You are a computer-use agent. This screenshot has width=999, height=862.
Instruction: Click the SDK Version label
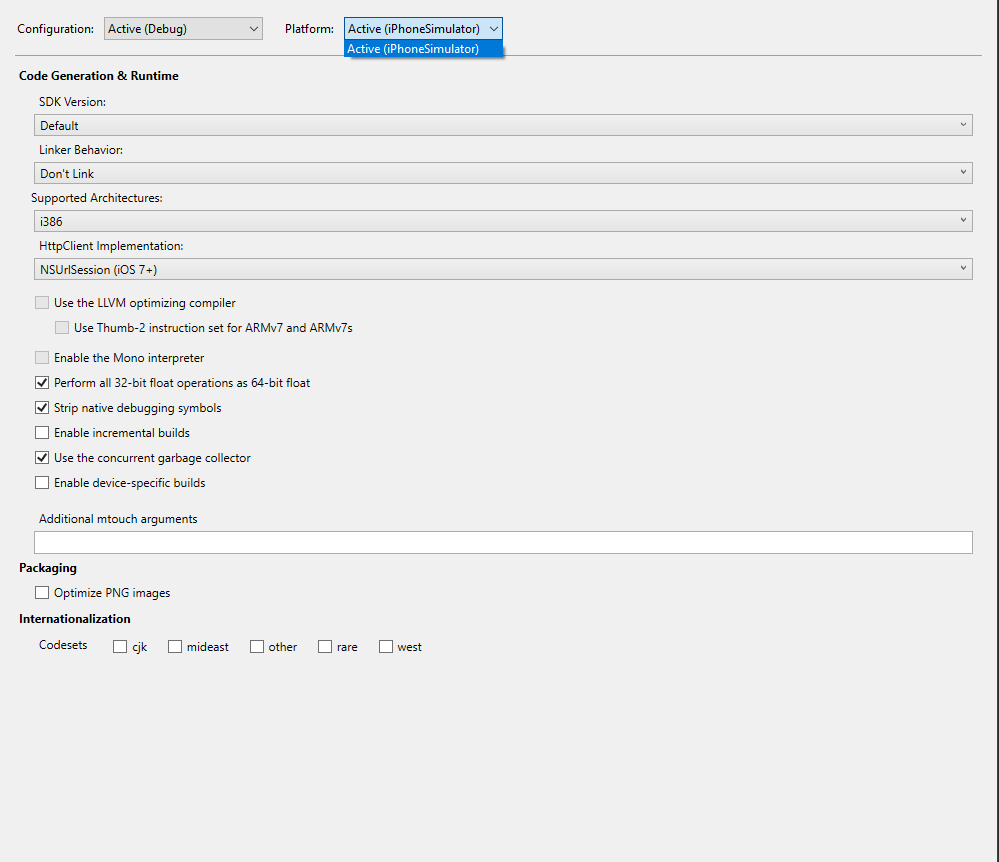point(72,102)
